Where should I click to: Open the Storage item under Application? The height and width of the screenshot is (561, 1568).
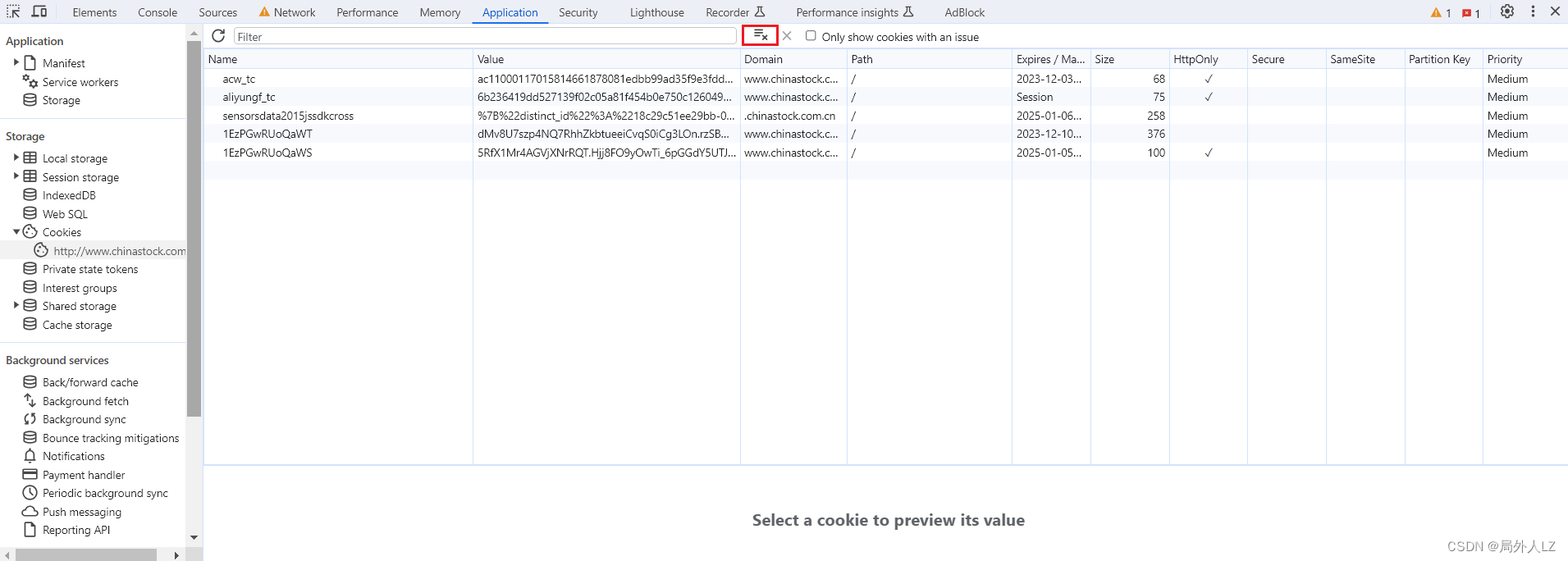pyautogui.click(x=62, y=100)
